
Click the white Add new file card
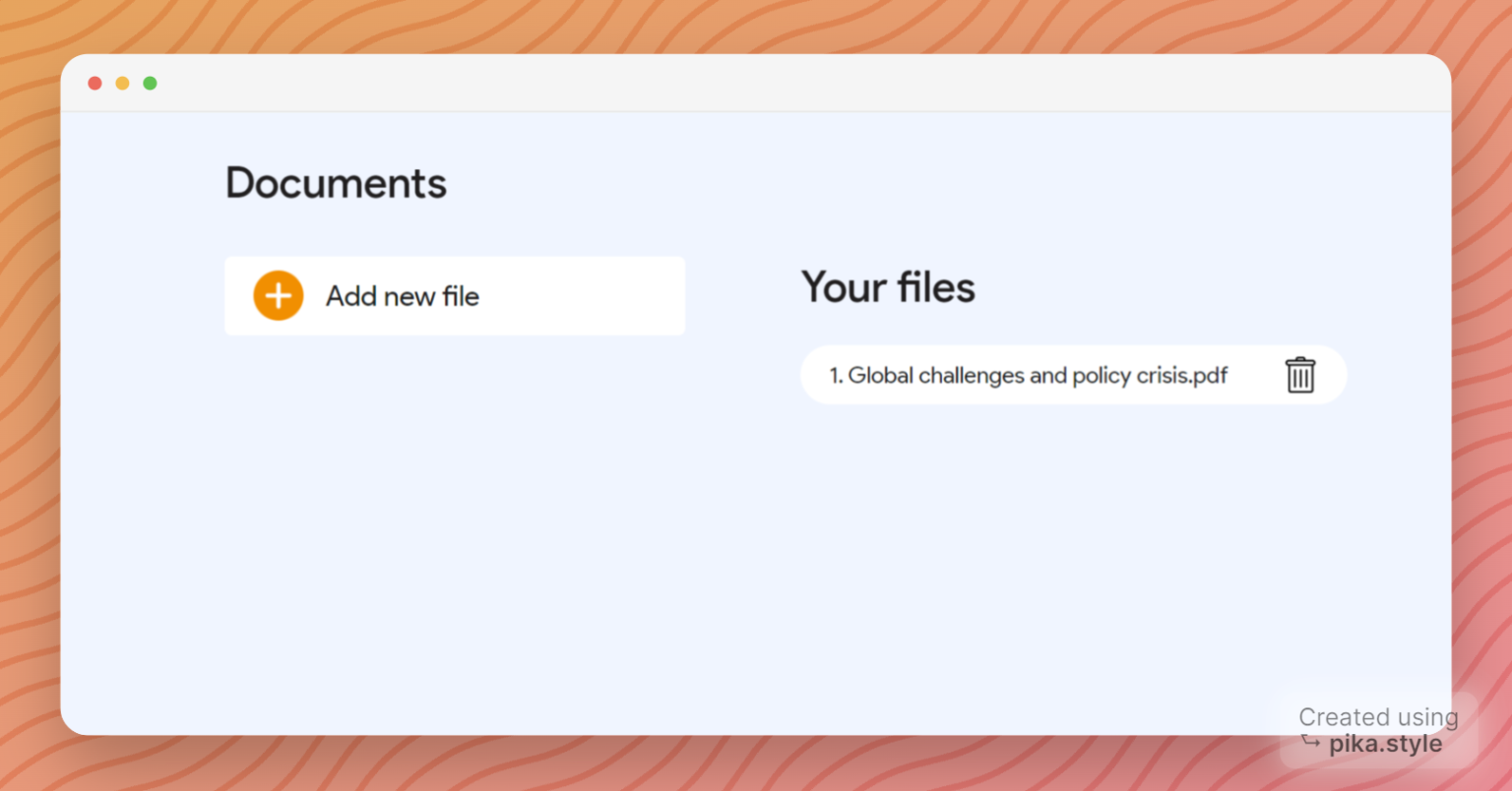tap(455, 295)
